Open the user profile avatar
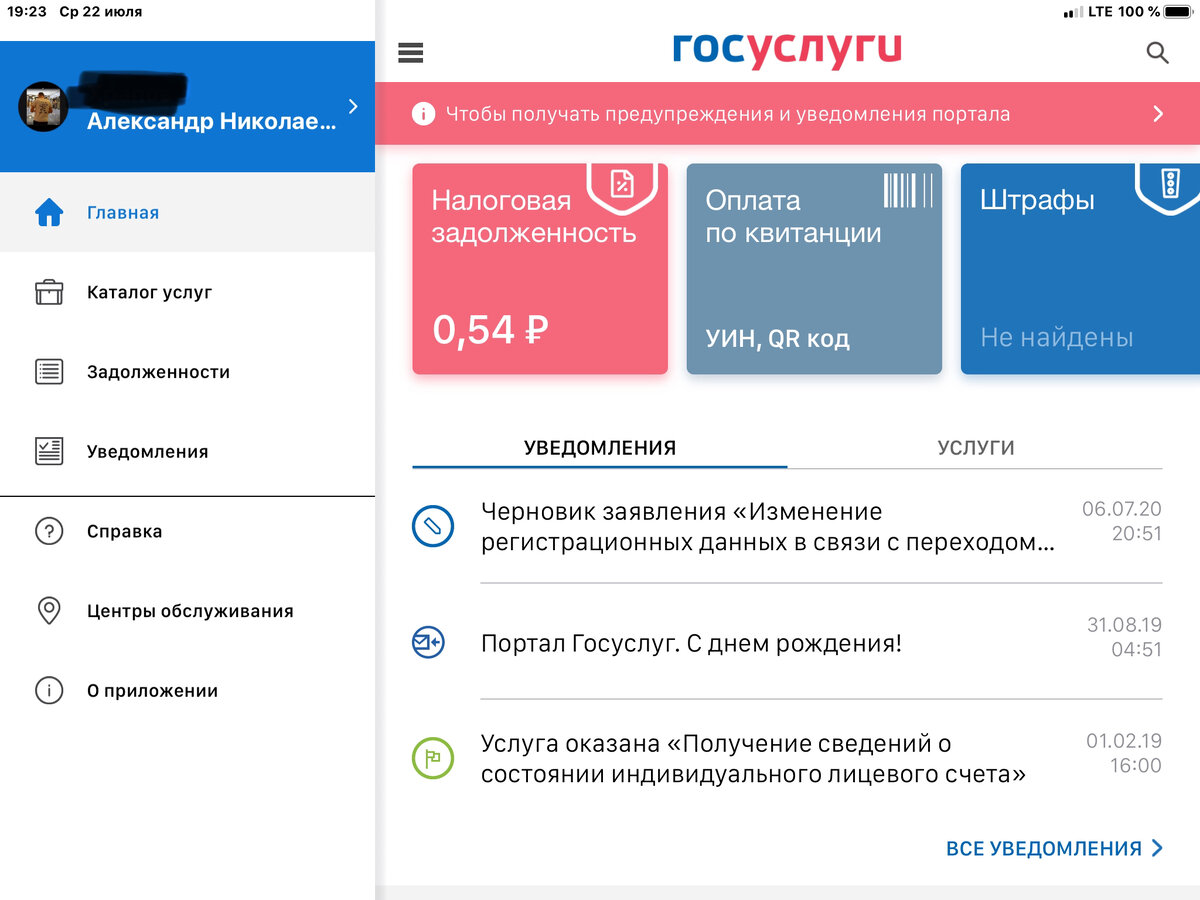This screenshot has width=1200, height=900. (44, 106)
